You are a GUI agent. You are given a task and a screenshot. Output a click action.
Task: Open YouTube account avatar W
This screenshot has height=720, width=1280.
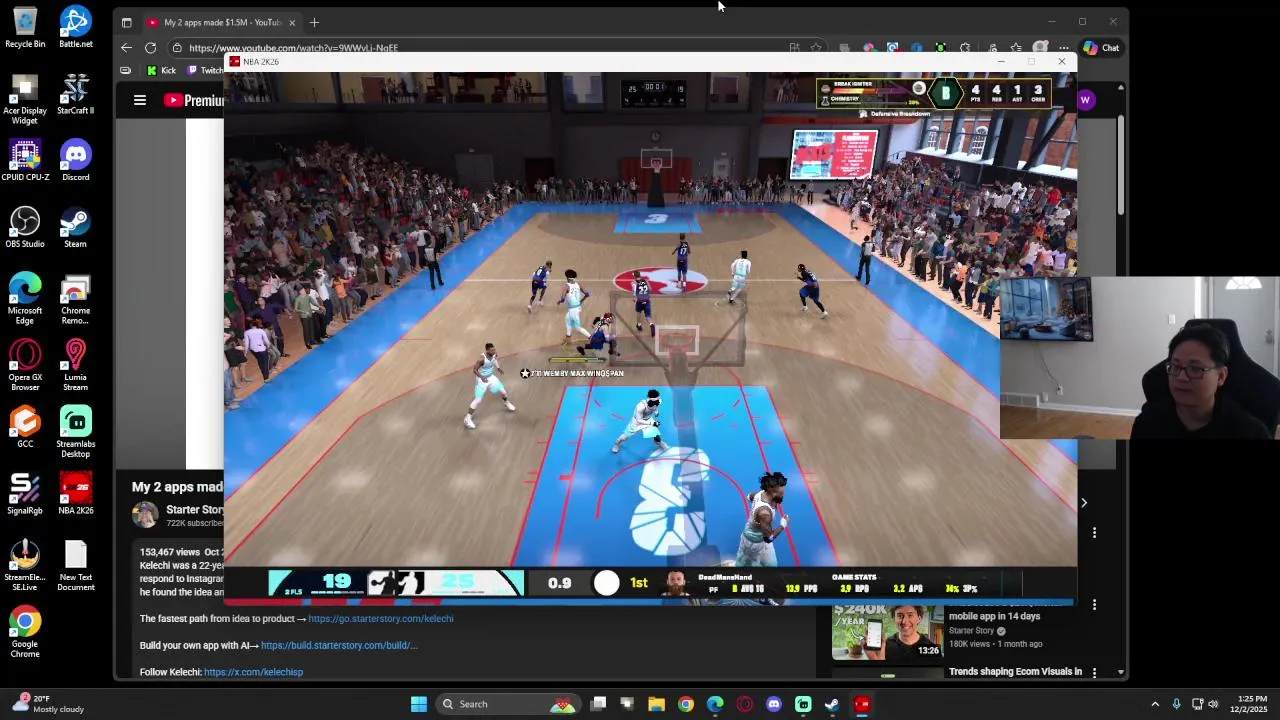(1086, 100)
